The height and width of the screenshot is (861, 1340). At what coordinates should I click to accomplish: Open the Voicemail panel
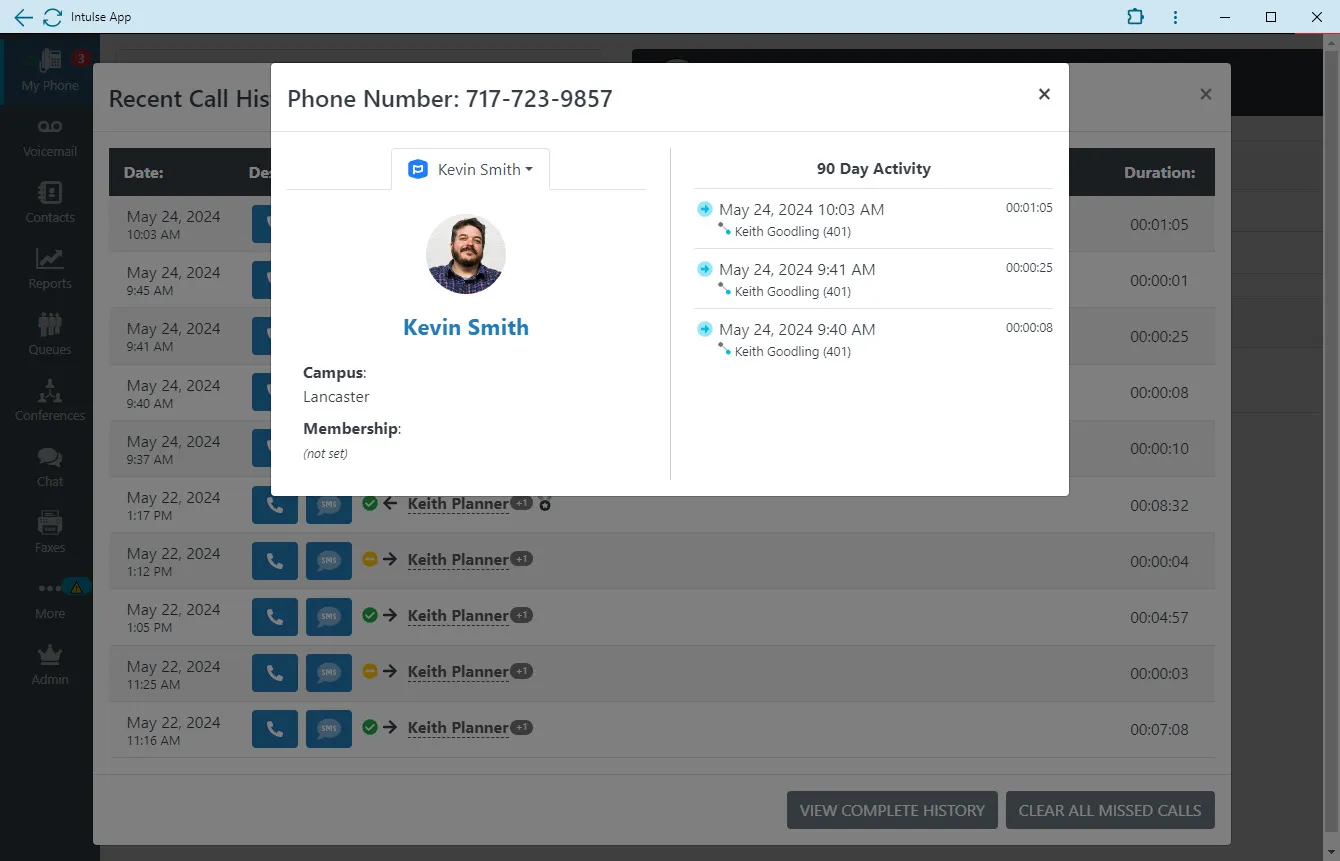coord(49,135)
